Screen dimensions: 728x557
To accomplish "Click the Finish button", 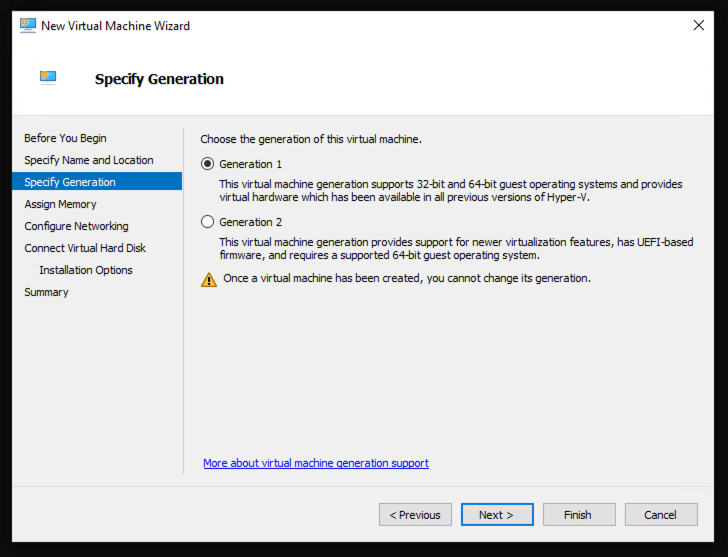I will point(577,515).
